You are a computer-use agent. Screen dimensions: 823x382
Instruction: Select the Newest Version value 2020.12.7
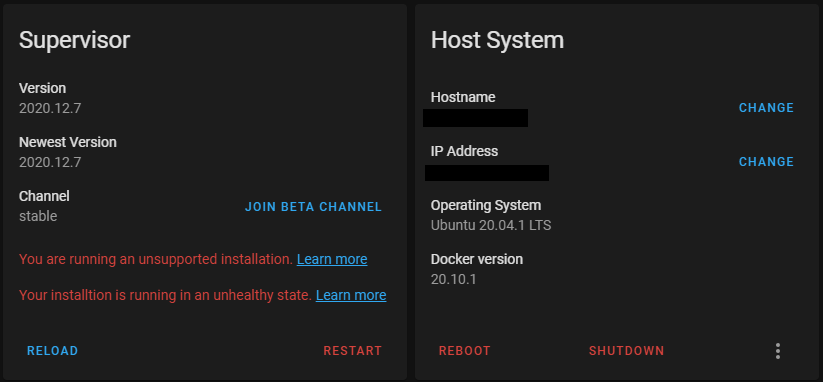(x=50, y=163)
